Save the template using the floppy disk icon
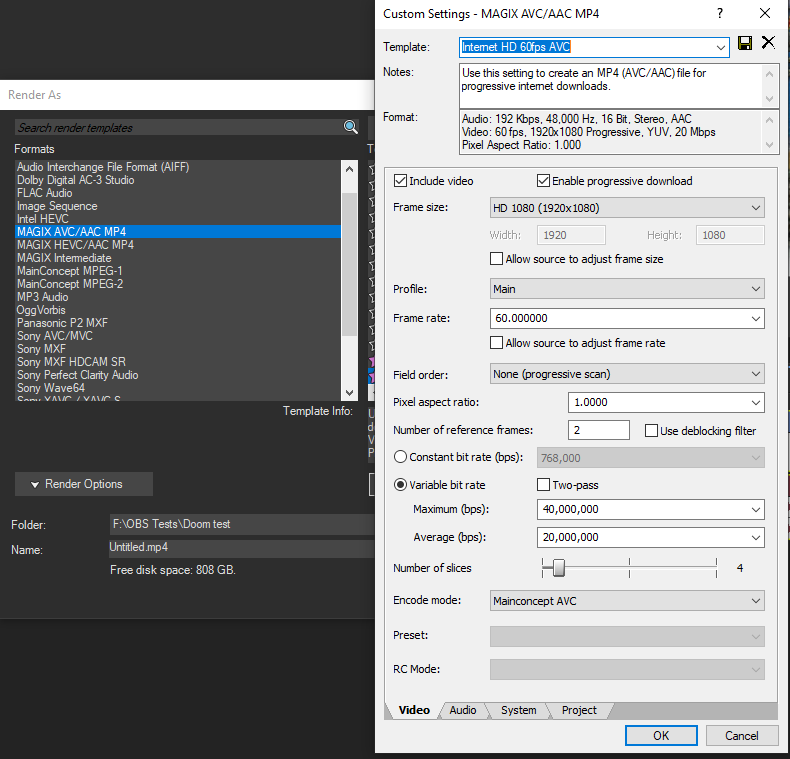 [745, 43]
